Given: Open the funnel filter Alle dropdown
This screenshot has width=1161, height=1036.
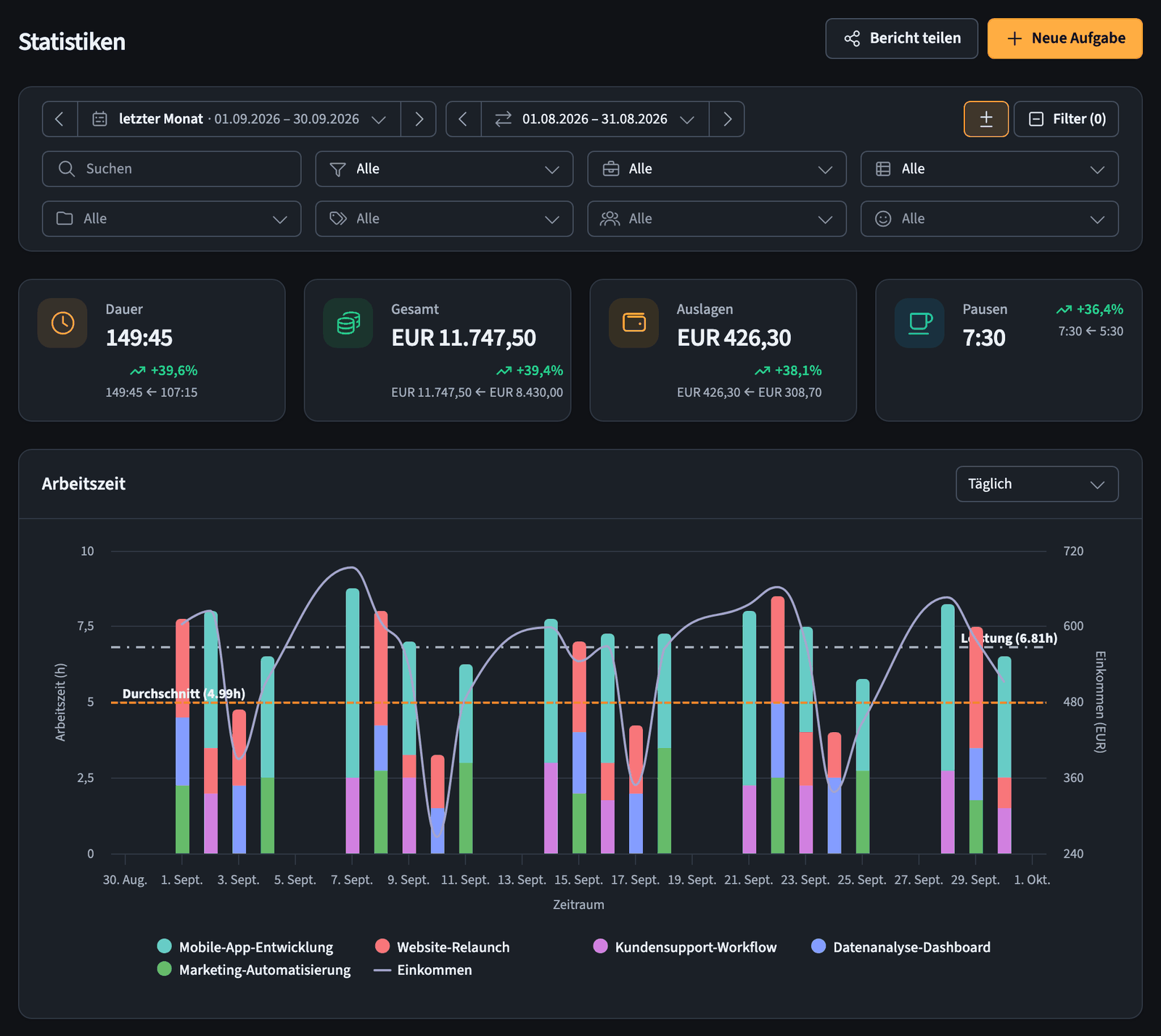Looking at the screenshot, I should tap(444, 169).
